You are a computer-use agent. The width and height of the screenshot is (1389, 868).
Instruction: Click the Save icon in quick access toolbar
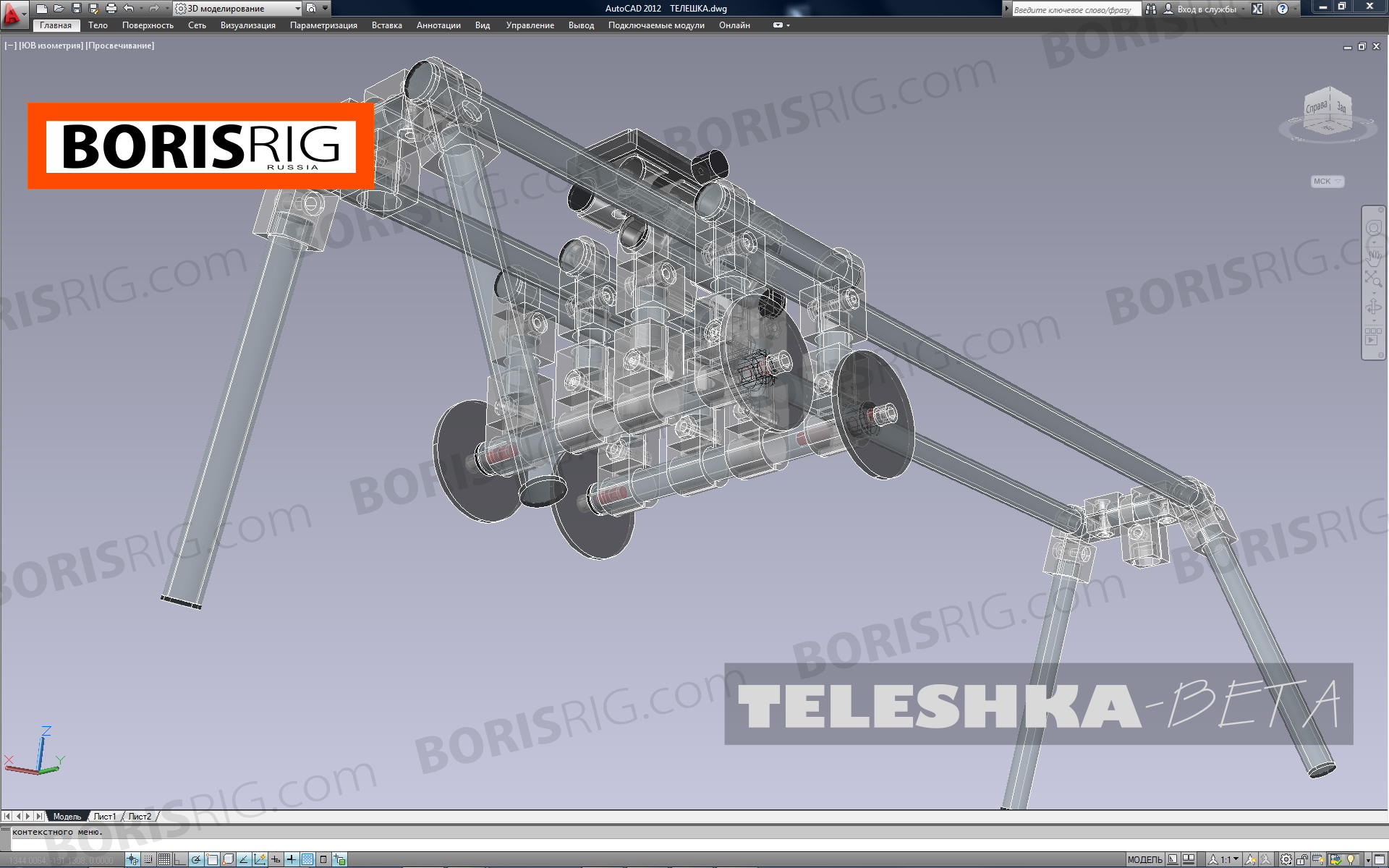point(76,9)
